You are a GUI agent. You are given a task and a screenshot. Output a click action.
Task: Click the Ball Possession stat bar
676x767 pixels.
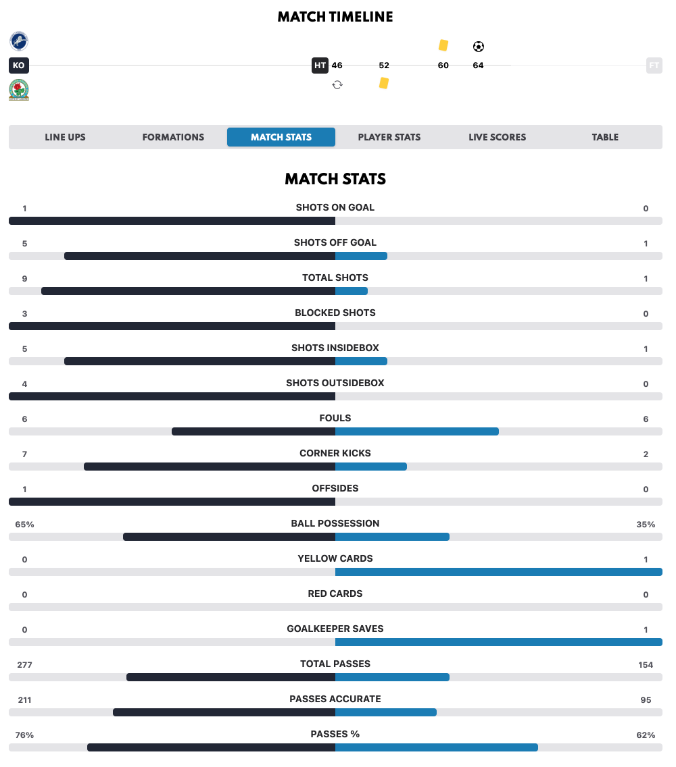pos(336,537)
